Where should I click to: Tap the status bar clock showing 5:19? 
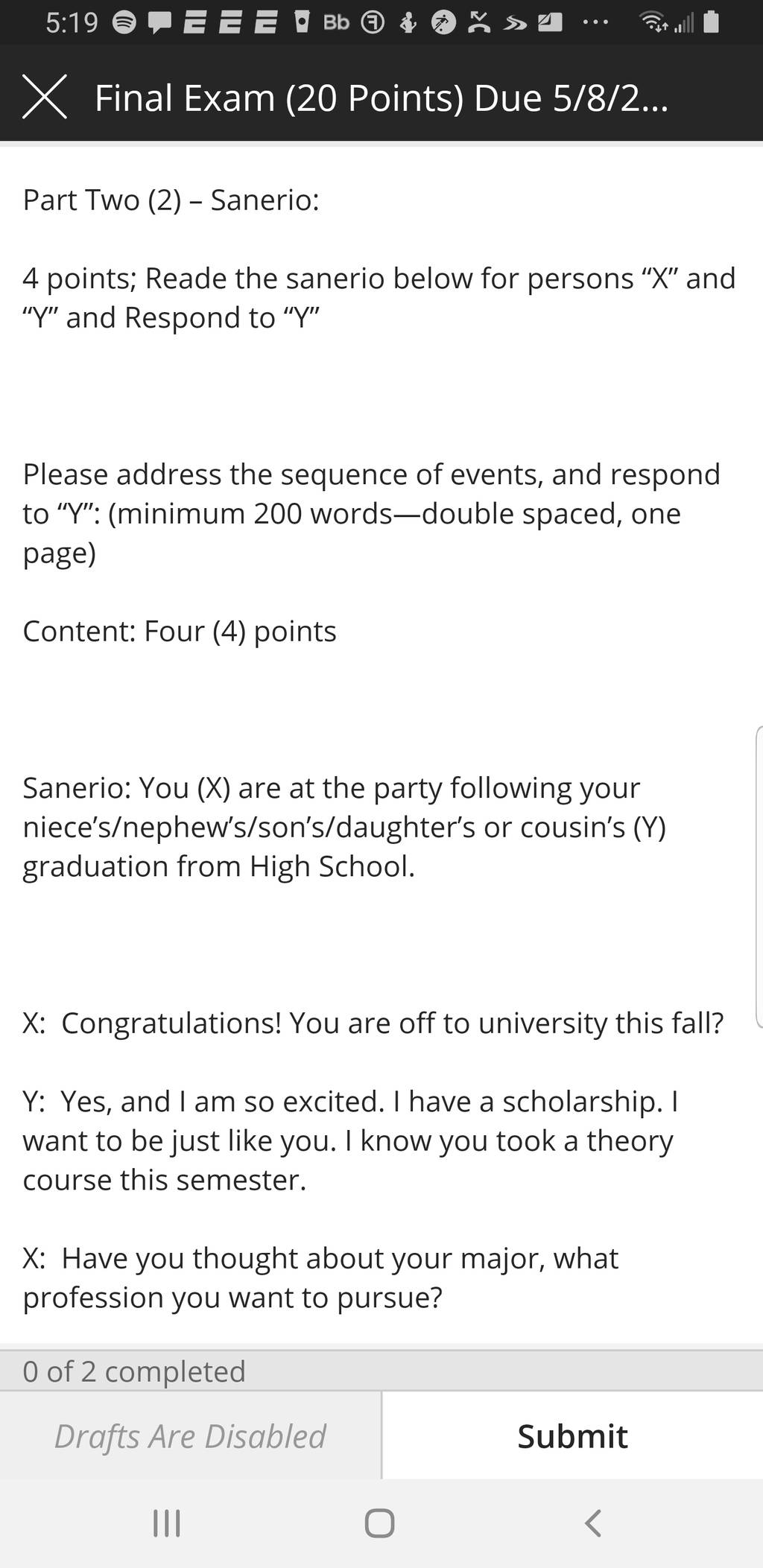pyautogui.click(x=72, y=23)
